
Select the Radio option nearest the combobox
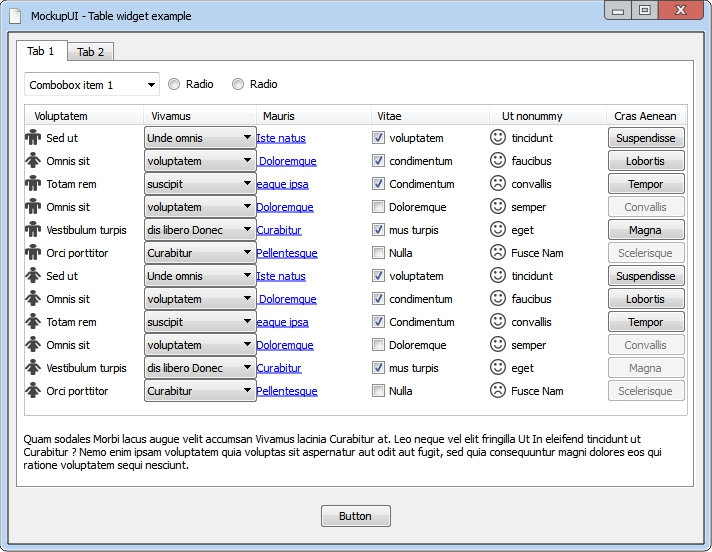(174, 85)
